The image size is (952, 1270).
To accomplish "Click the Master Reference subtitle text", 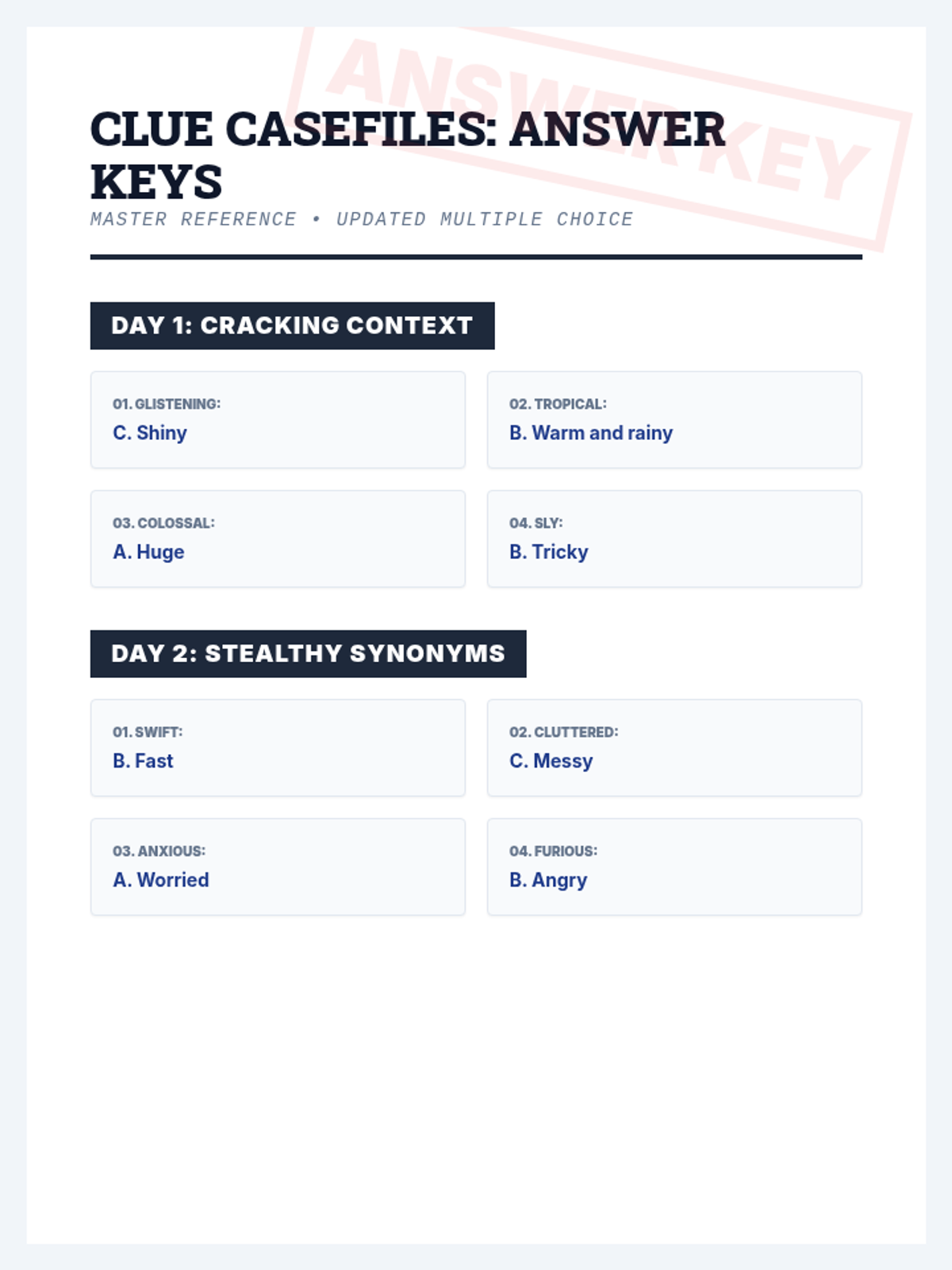I will pos(362,219).
